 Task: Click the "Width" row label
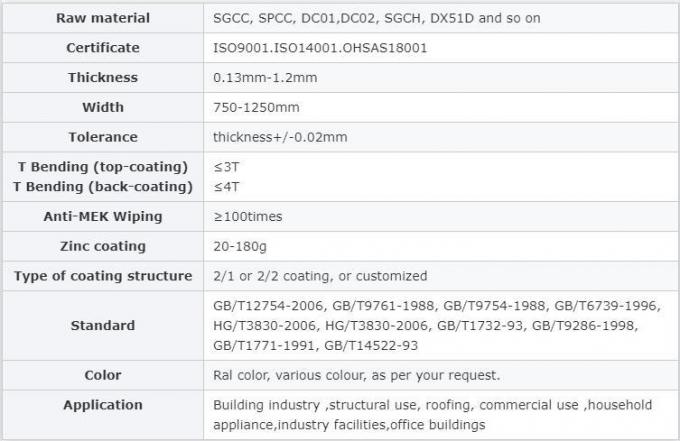103,107
